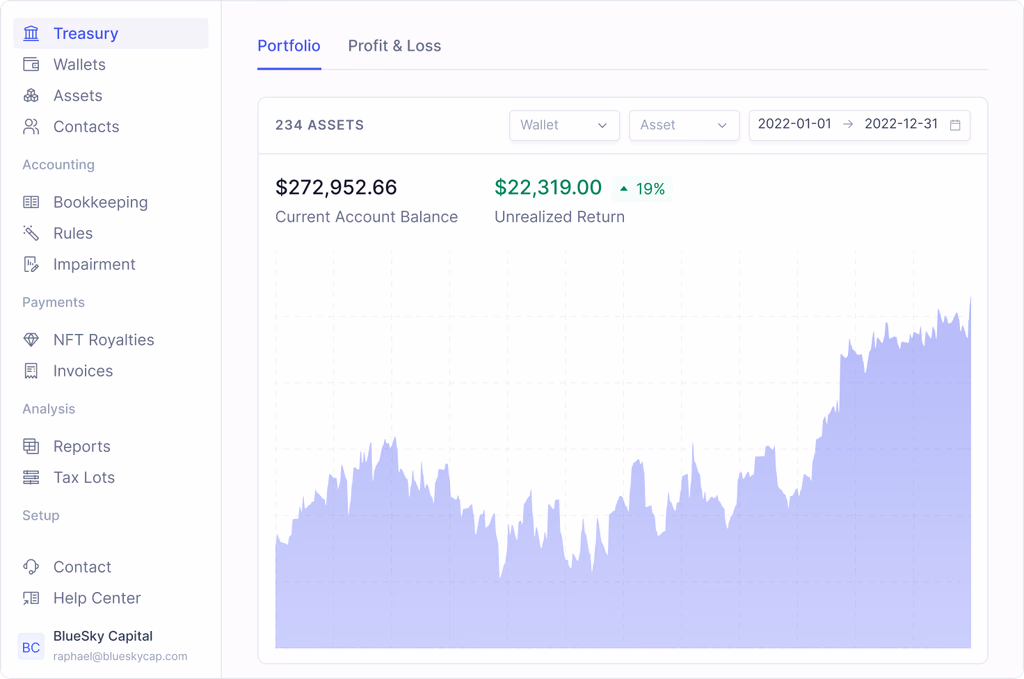Click the NFT Royalties diamond icon
This screenshot has height=679, width=1024.
(32, 340)
